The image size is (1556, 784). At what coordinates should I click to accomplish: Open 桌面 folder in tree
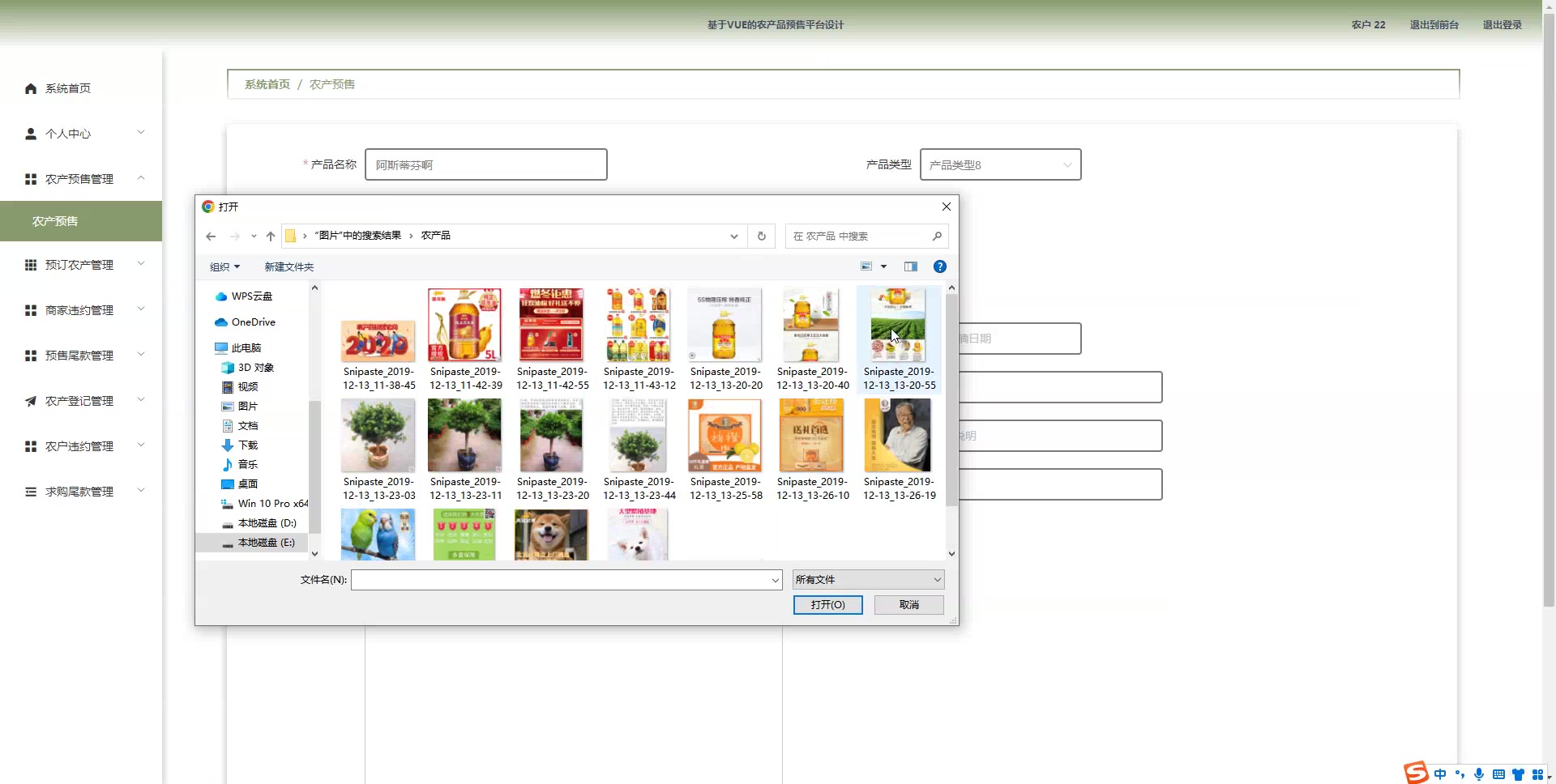(x=240, y=484)
